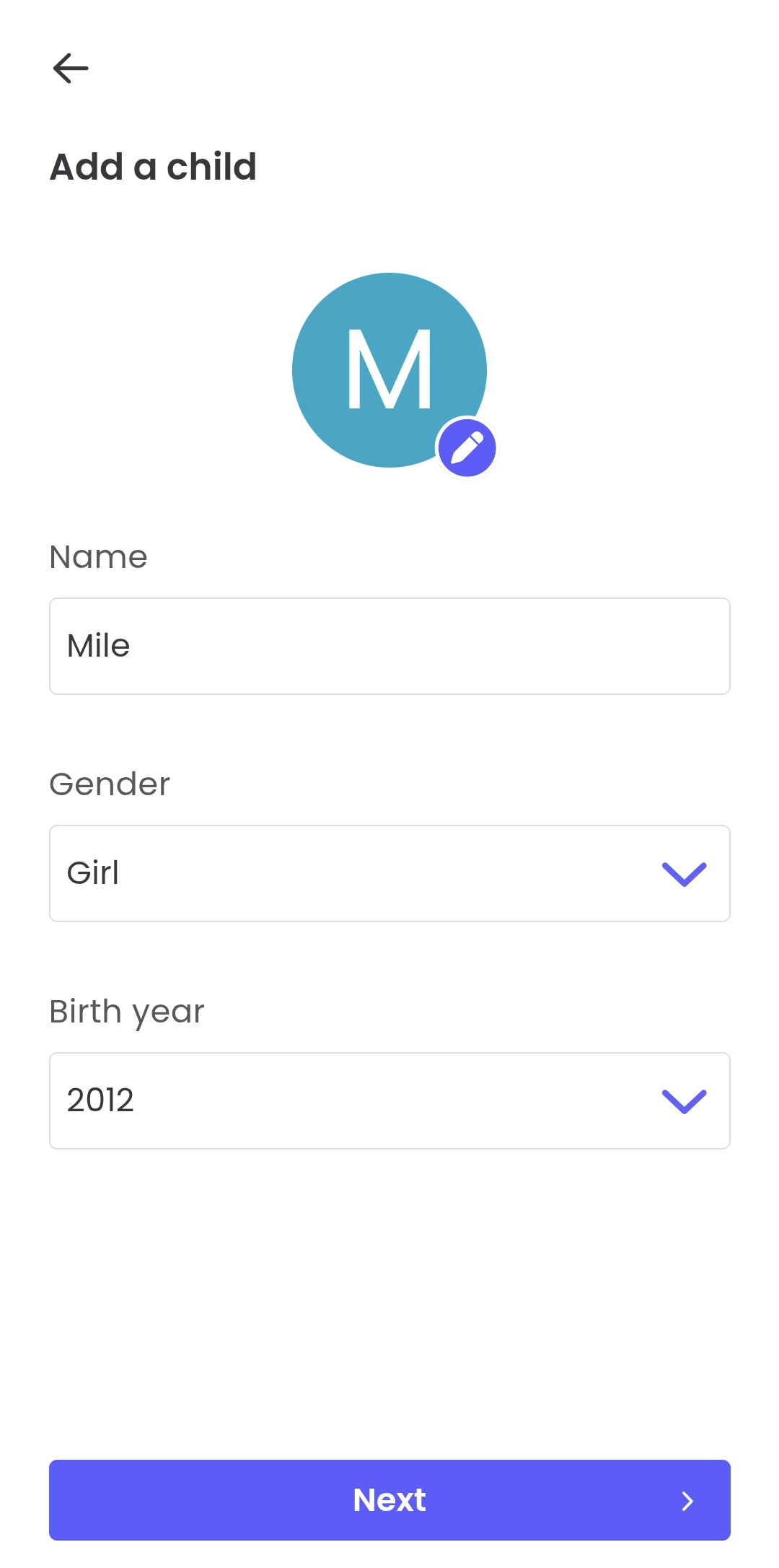The image size is (779, 1568).
Task: Tap the Birth year field showing 2012
Action: (389, 1100)
